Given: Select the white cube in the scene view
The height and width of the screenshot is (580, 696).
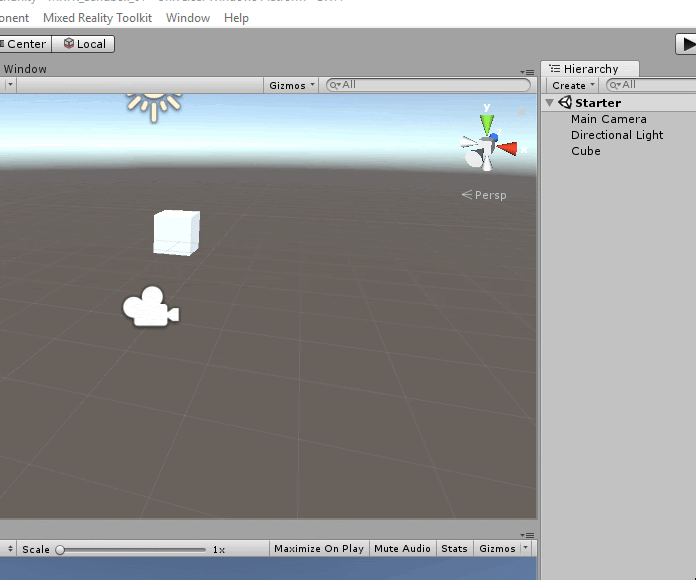Looking at the screenshot, I should (x=176, y=233).
